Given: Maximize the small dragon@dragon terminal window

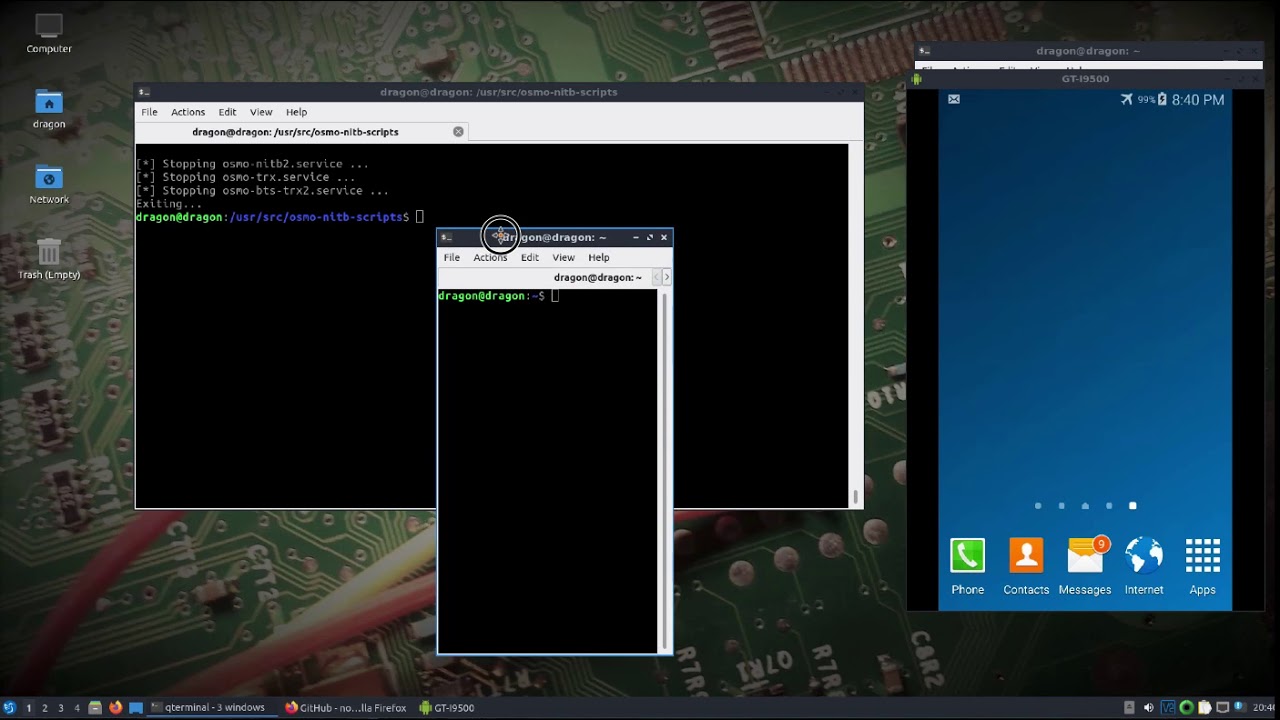Looking at the screenshot, I should click(650, 237).
